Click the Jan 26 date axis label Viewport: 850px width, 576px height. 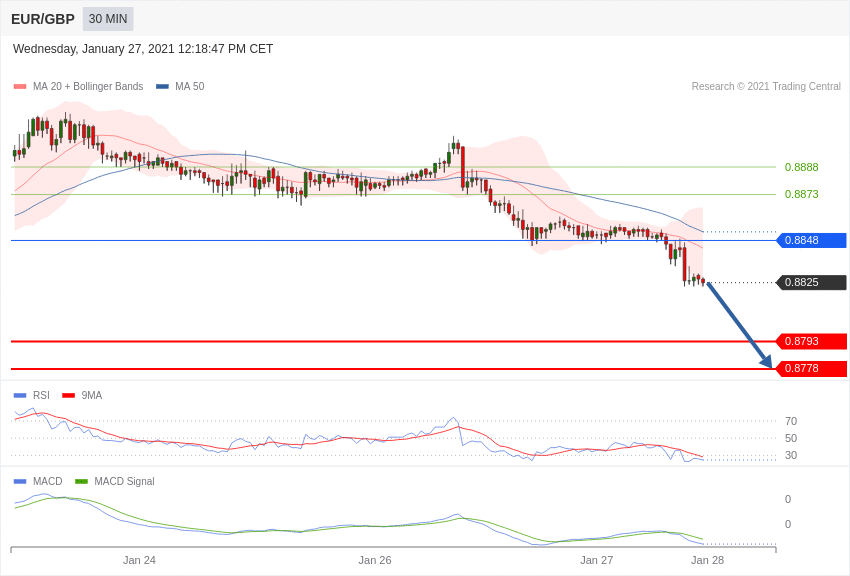pyautogui.click(x=375, y=560)
